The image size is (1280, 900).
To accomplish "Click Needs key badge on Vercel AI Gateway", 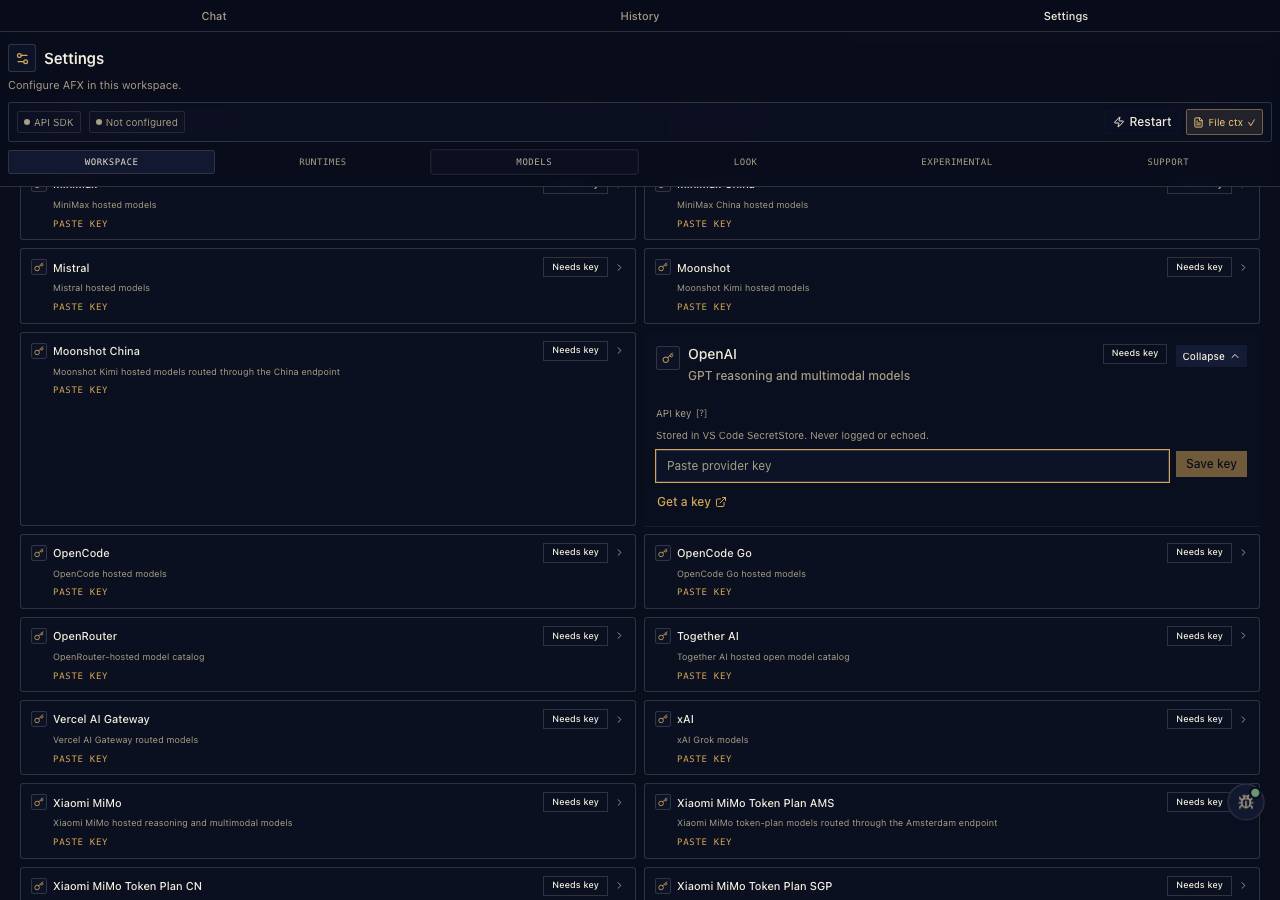I will point(576,719).
